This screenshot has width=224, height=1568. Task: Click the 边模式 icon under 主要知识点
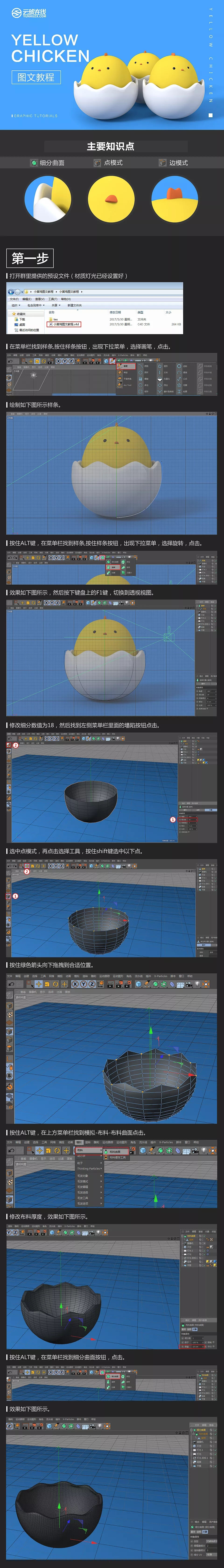pos(163,163)
